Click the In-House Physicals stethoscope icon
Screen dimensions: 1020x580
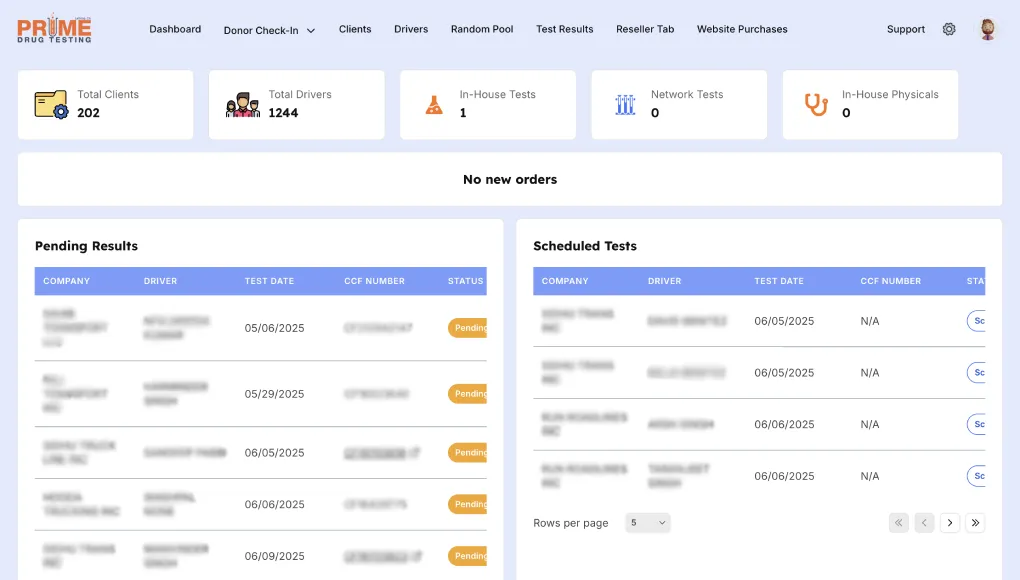tap(816, 104)
